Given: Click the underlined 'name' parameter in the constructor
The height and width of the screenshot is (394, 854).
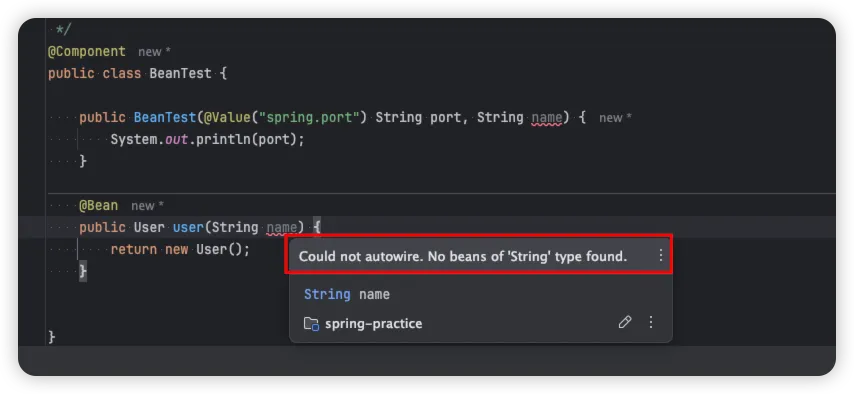Looking at the screenshot, I should coord(546,117).
